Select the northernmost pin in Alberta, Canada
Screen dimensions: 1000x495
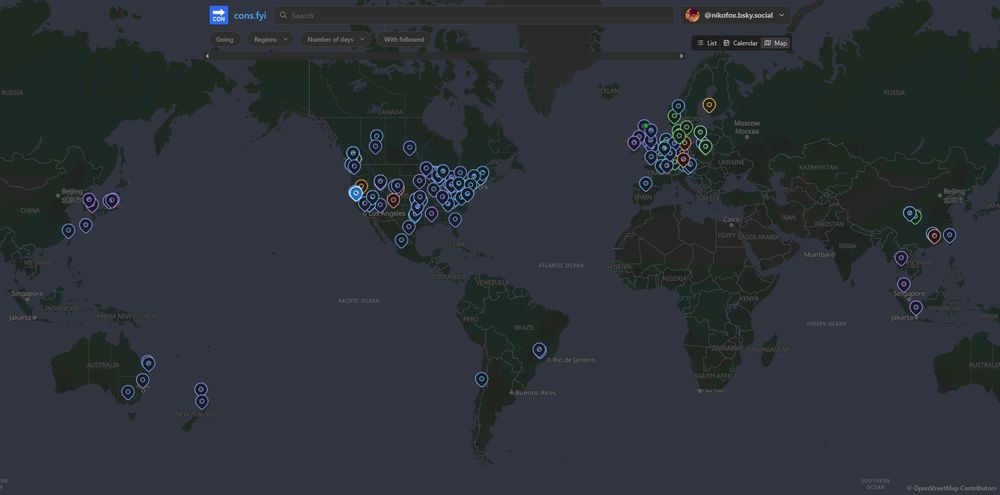[376, 136]
